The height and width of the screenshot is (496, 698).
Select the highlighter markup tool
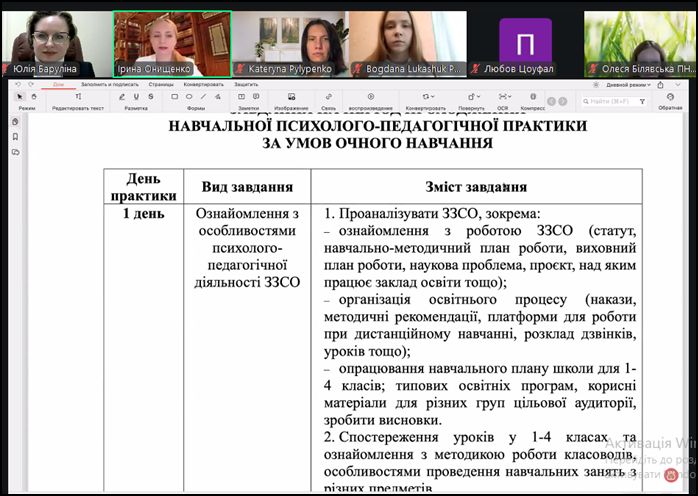pyautogui.click(x=122, y=97)
